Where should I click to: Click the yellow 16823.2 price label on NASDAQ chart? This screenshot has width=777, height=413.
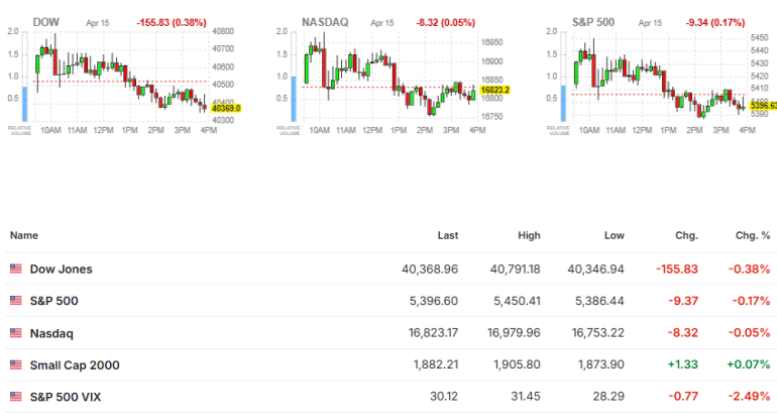click(x=495, y=90)
